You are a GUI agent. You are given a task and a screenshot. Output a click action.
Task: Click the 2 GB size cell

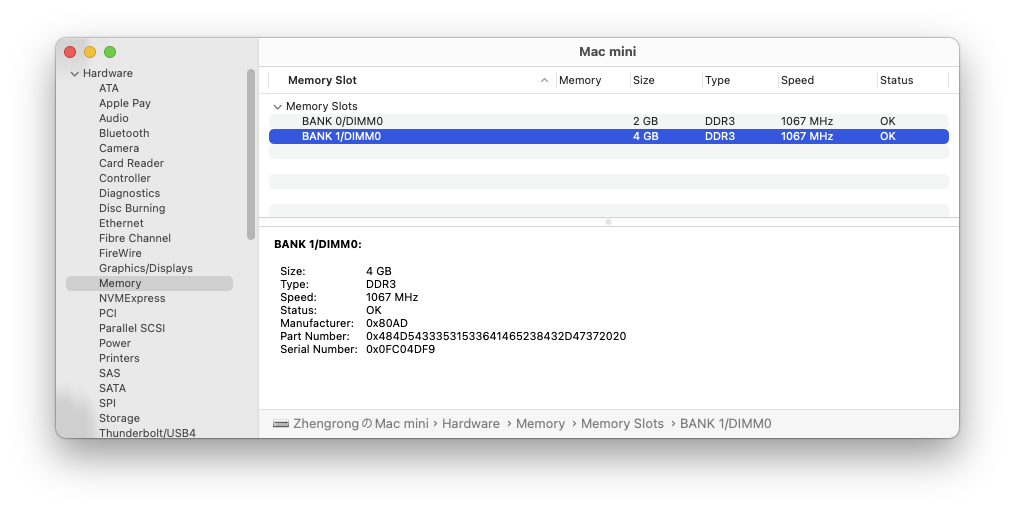coord(645,121)
